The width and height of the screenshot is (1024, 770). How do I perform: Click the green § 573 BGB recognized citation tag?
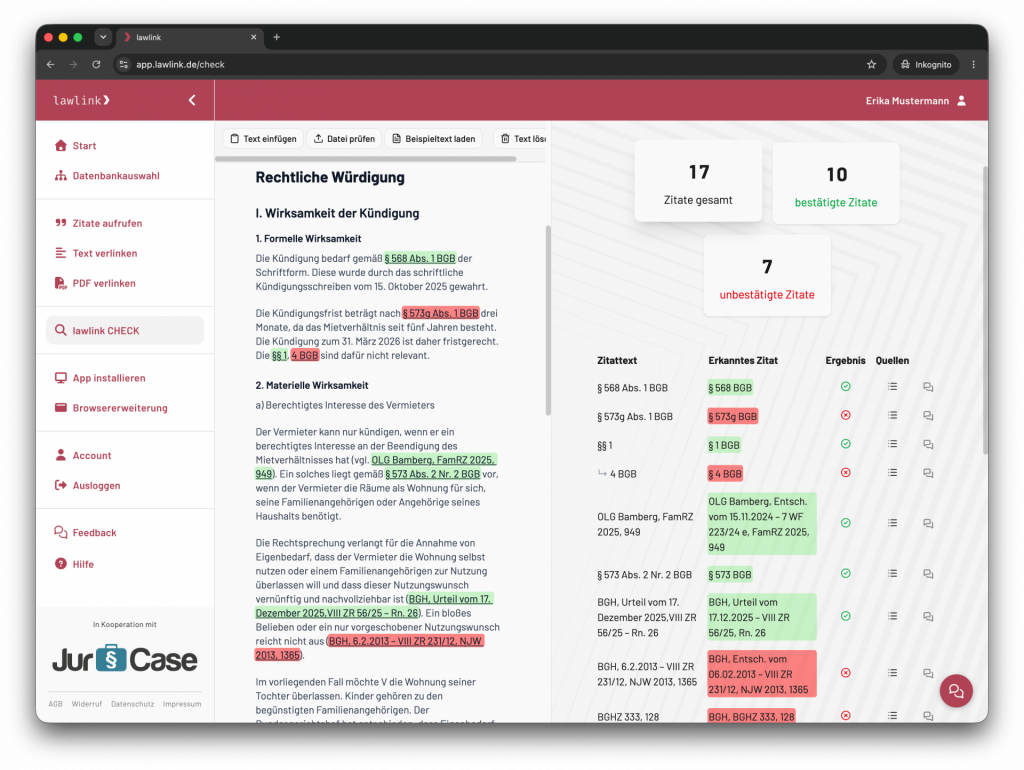(730, 575)
